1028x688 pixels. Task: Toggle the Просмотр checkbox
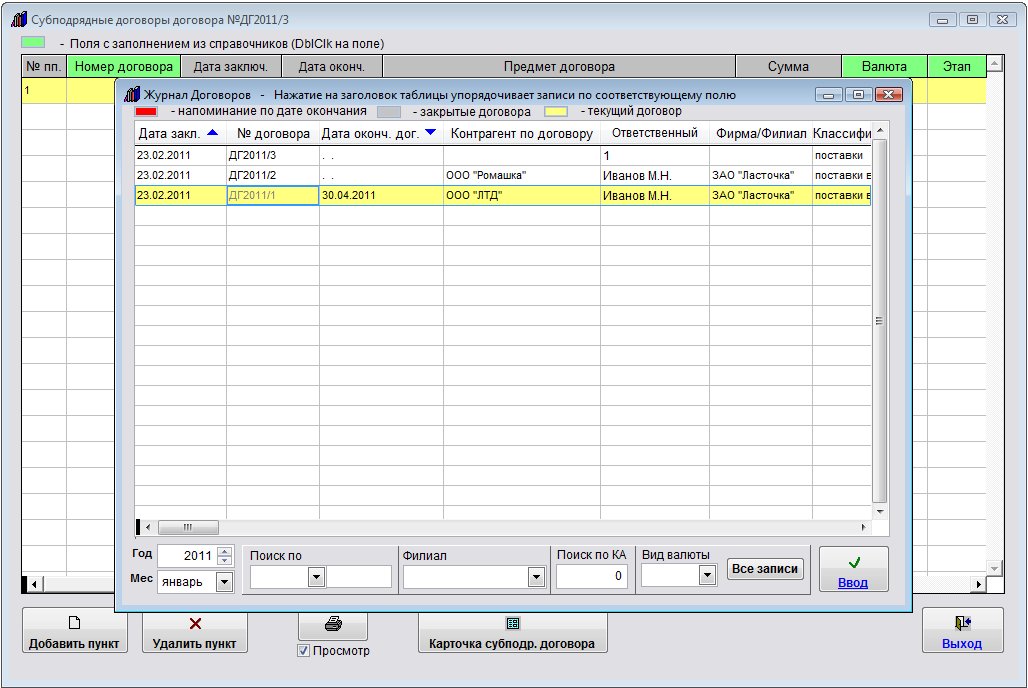(304, 651)
